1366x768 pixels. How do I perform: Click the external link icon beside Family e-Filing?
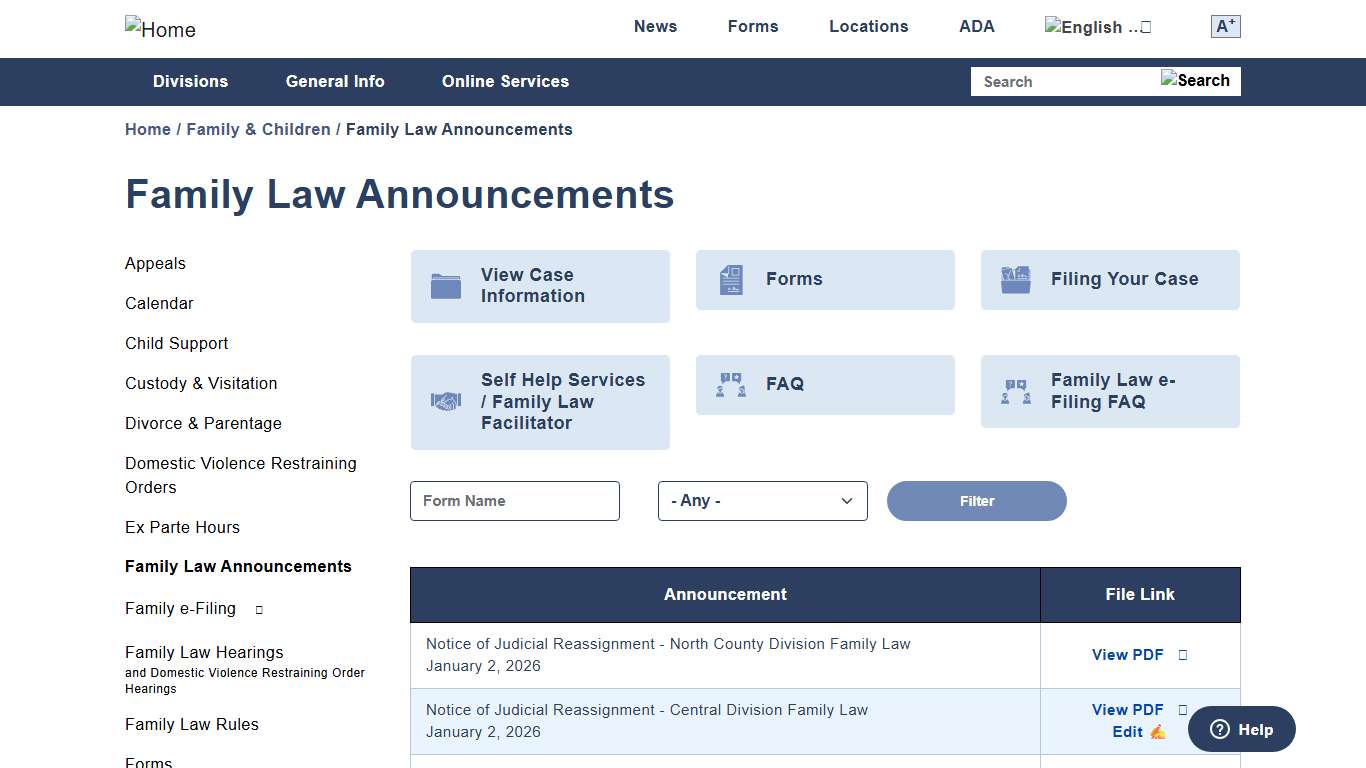click(258, 608)
